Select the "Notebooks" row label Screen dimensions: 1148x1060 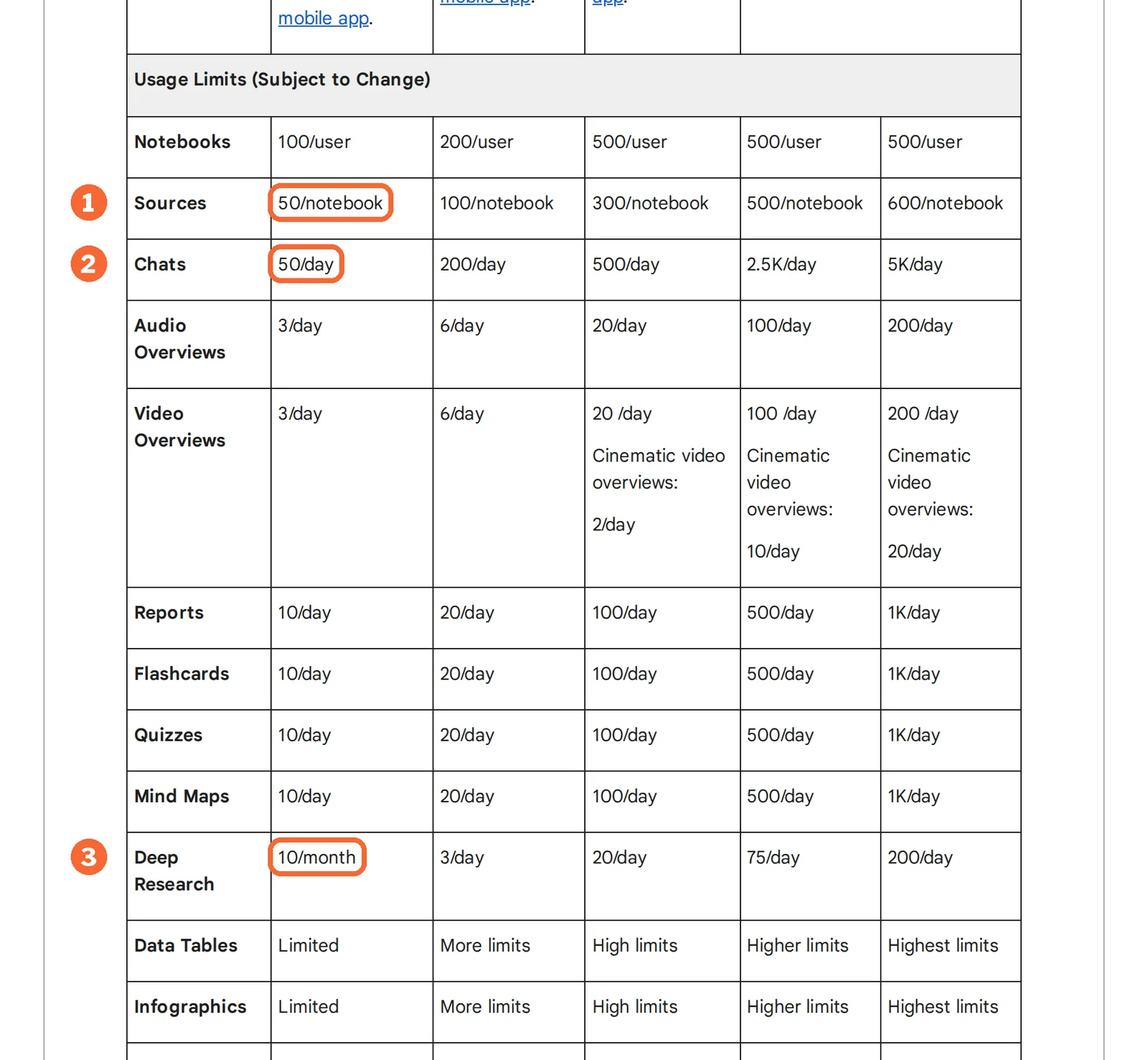tap(182, 141)
